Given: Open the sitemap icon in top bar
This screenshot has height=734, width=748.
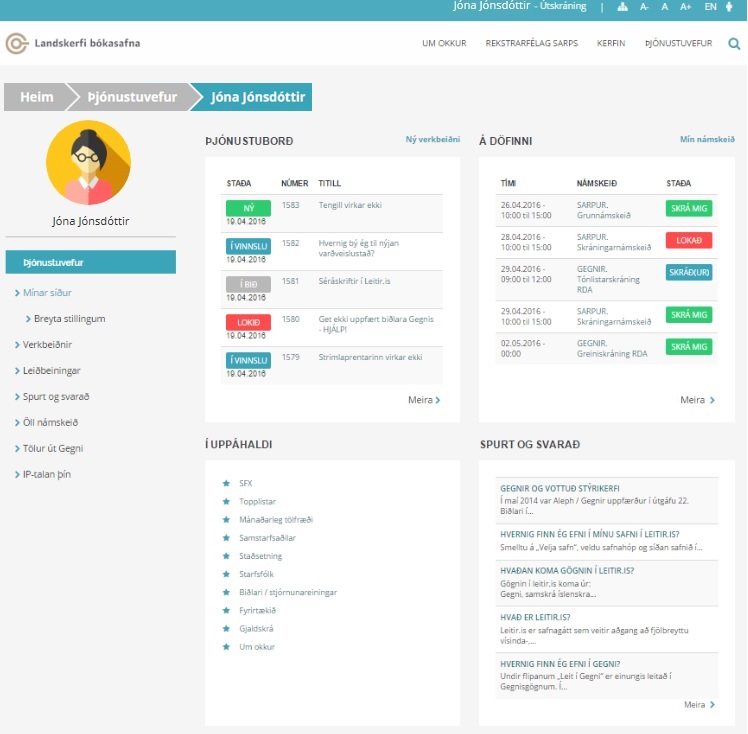Looking at the screenshot, I should 622,7.
